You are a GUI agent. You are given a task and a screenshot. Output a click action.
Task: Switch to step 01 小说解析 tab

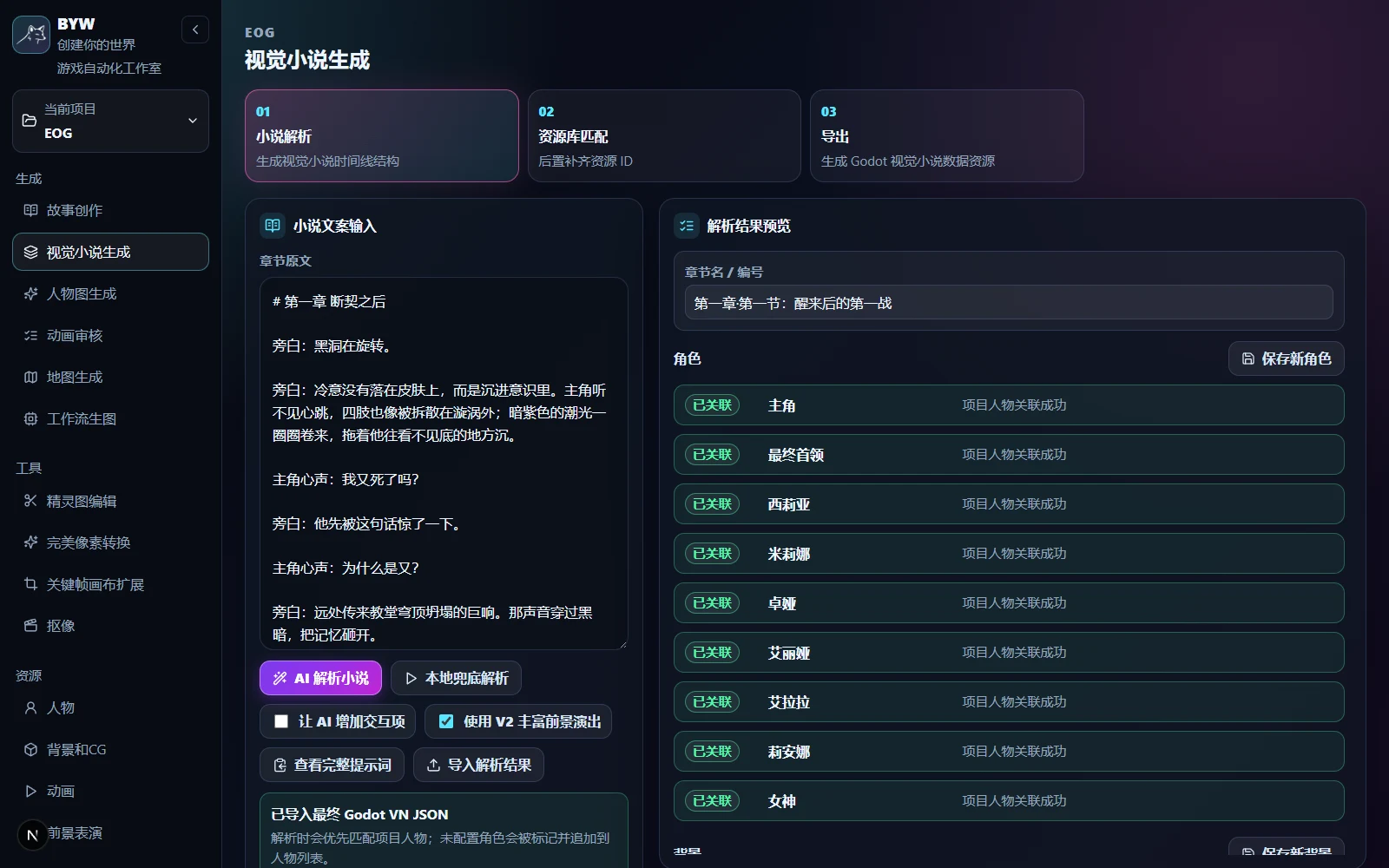click(x=382, y=135)
